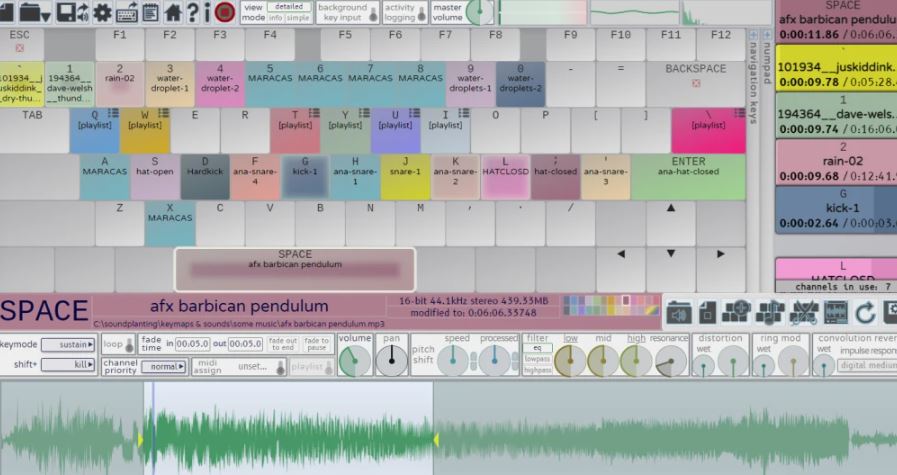Screen dimensions: 897x475
Task: Open preferences via the gear icon
Action: (102, 12)
